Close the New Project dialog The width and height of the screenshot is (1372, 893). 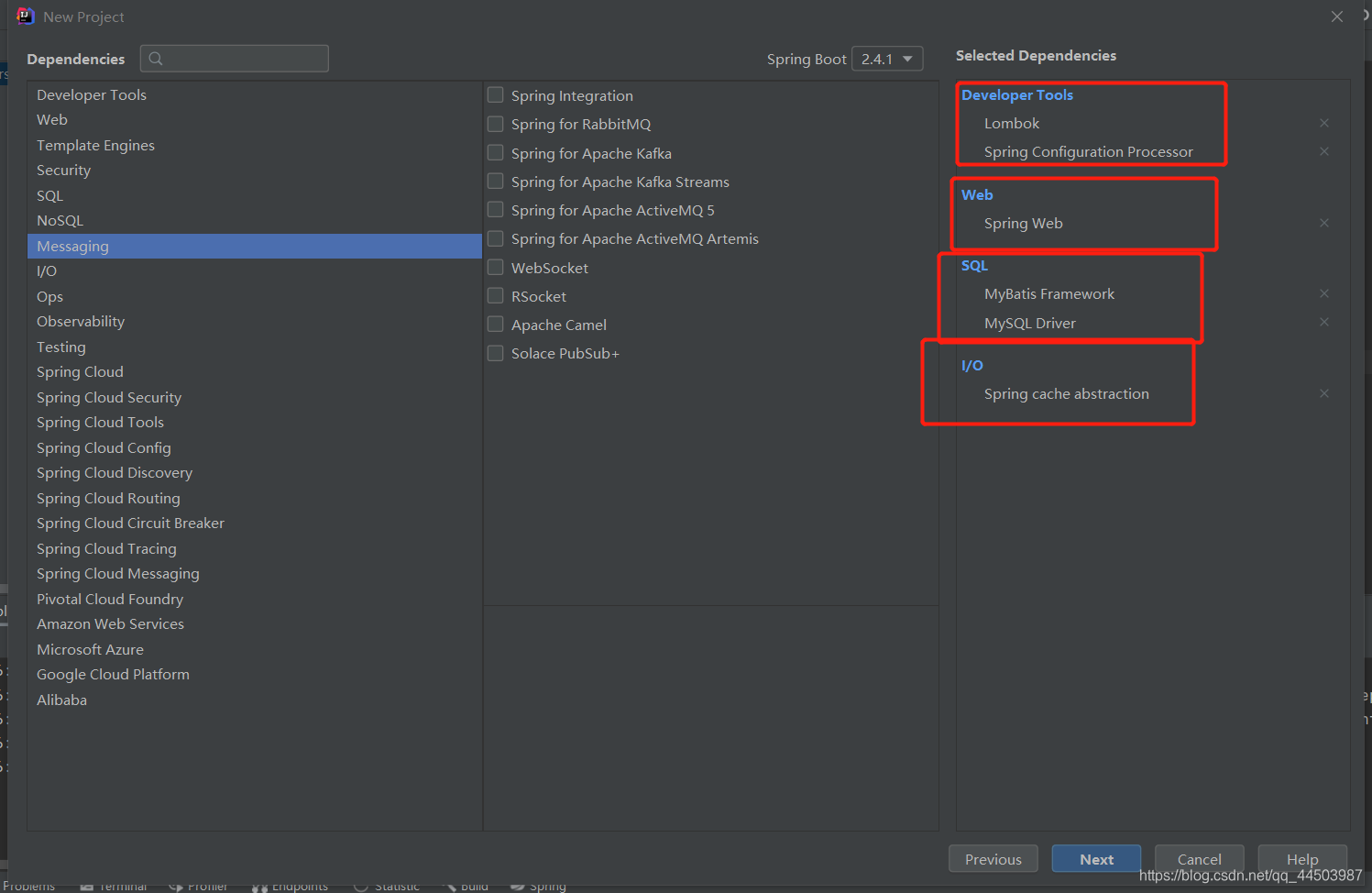coord(1337,17)
